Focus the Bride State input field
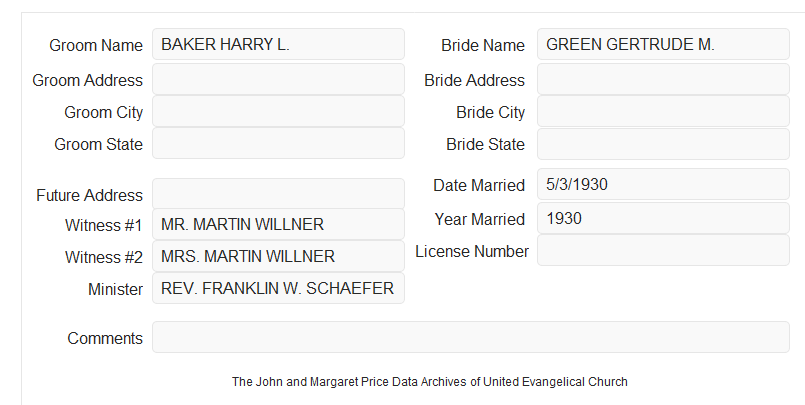Screen dimensions: 805x405 click(663, 144)
